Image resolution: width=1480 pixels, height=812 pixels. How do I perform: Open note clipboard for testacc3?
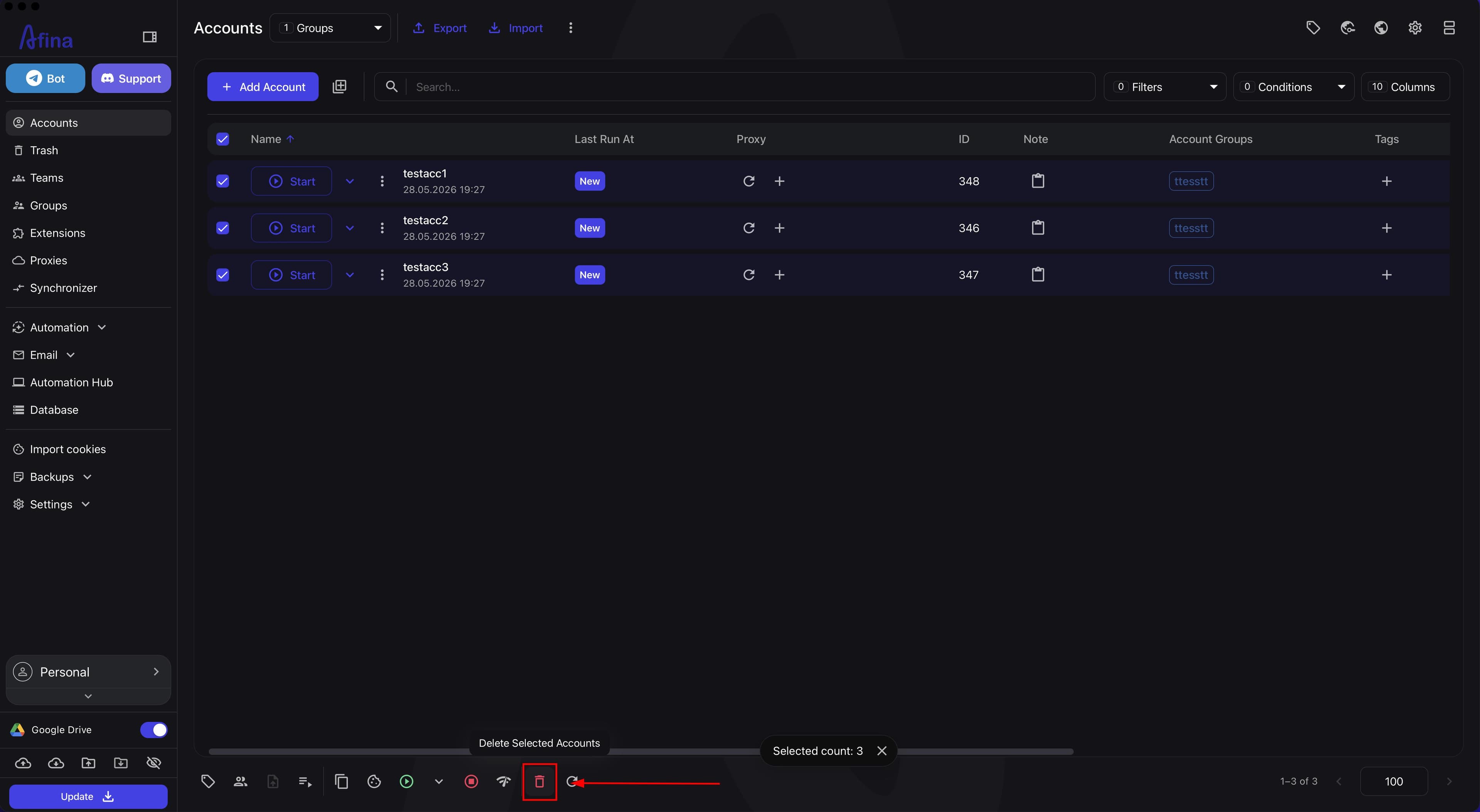coord(1038,275)
